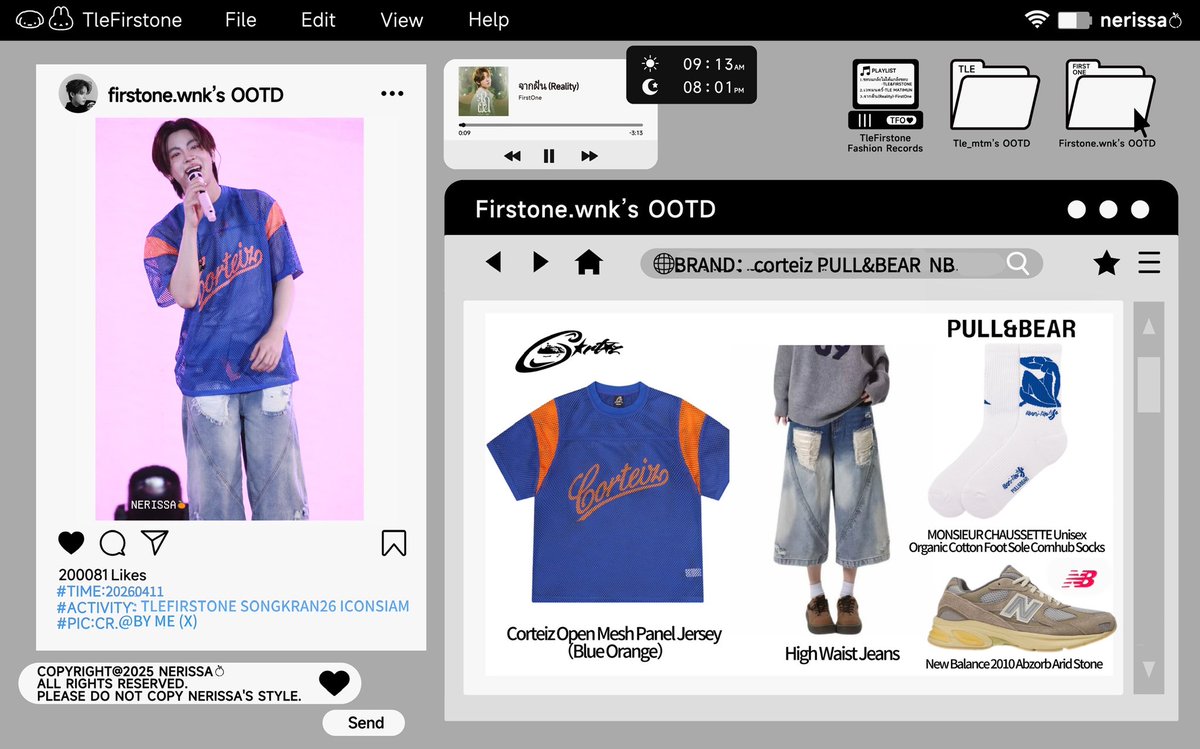Click the moon icon in clock widget
The height and width of the screenshot is (749, 1200).
coord(651,87)
